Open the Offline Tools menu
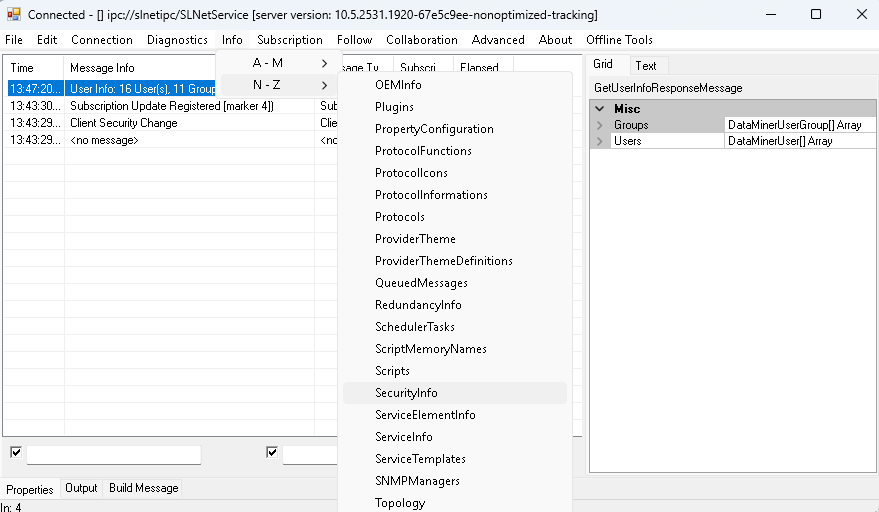 [619, 40]
